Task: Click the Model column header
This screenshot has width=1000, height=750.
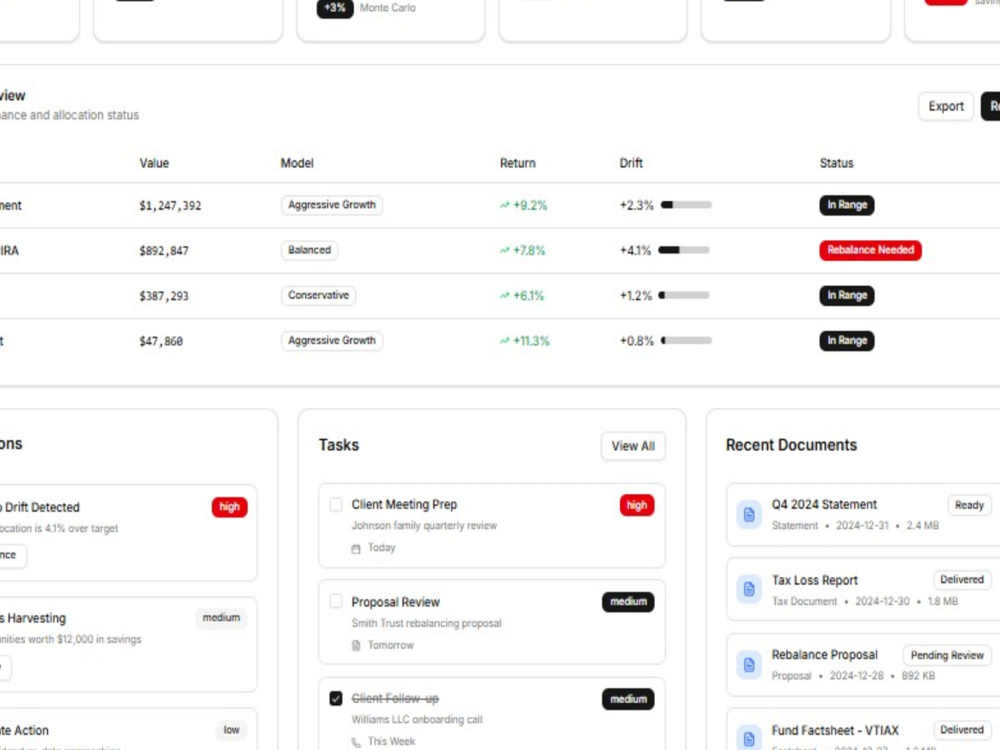Action: click(297, 163)
